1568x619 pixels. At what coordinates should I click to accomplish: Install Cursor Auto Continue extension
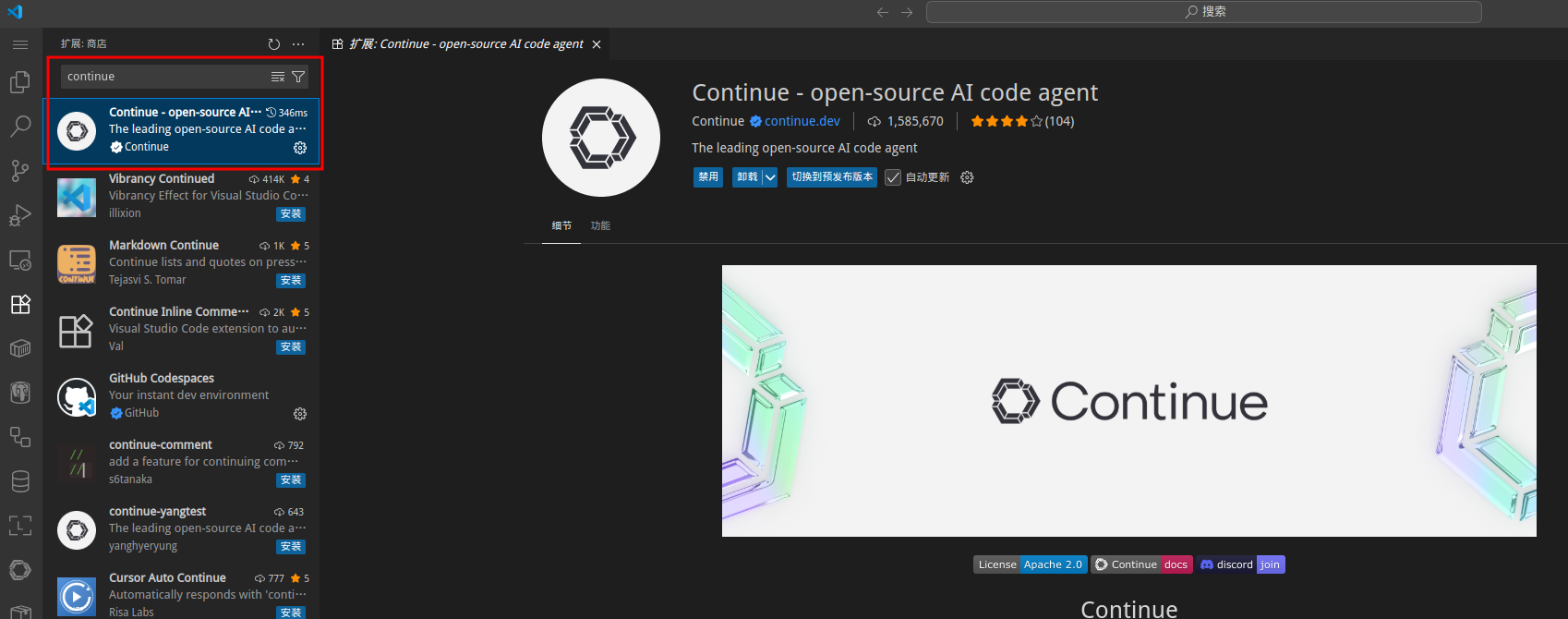291,613
